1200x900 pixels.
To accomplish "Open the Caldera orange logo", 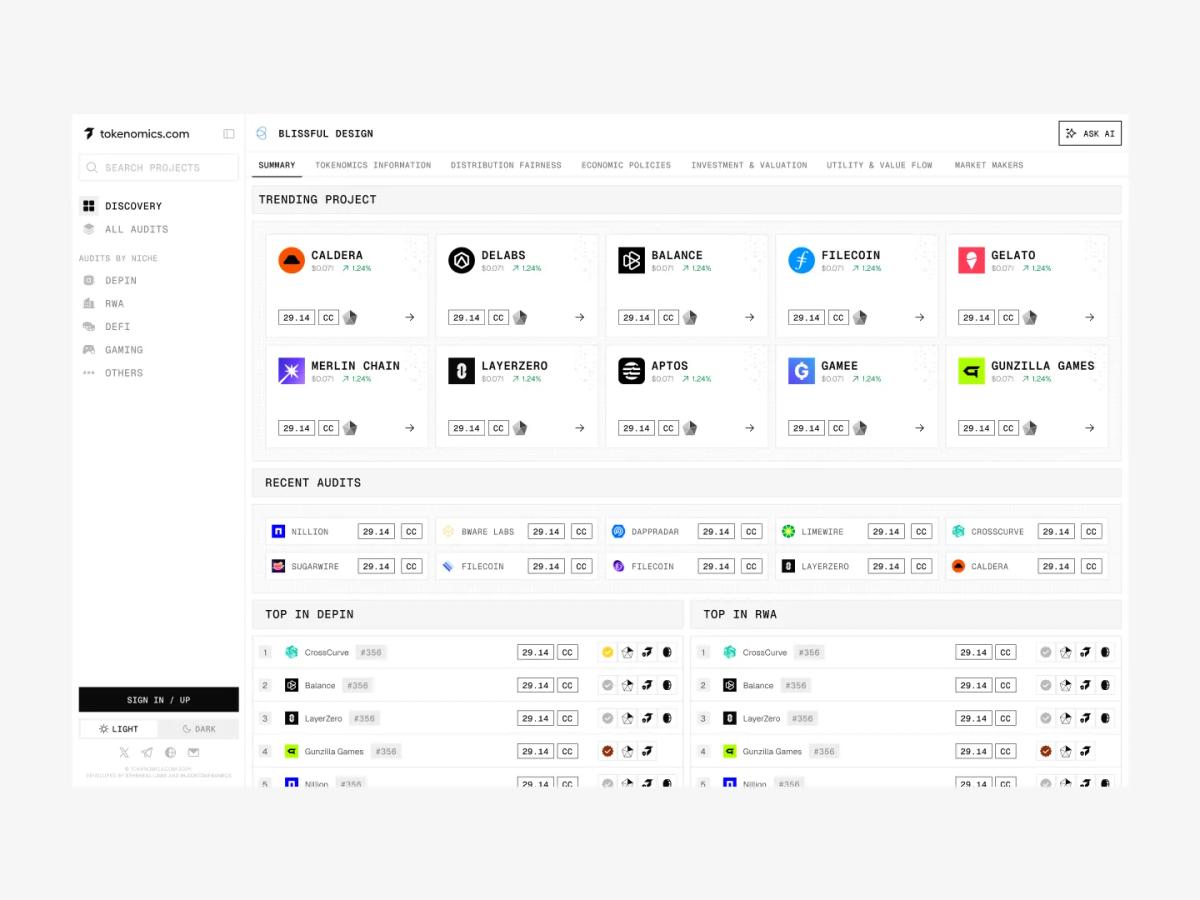I will (291, 261).
